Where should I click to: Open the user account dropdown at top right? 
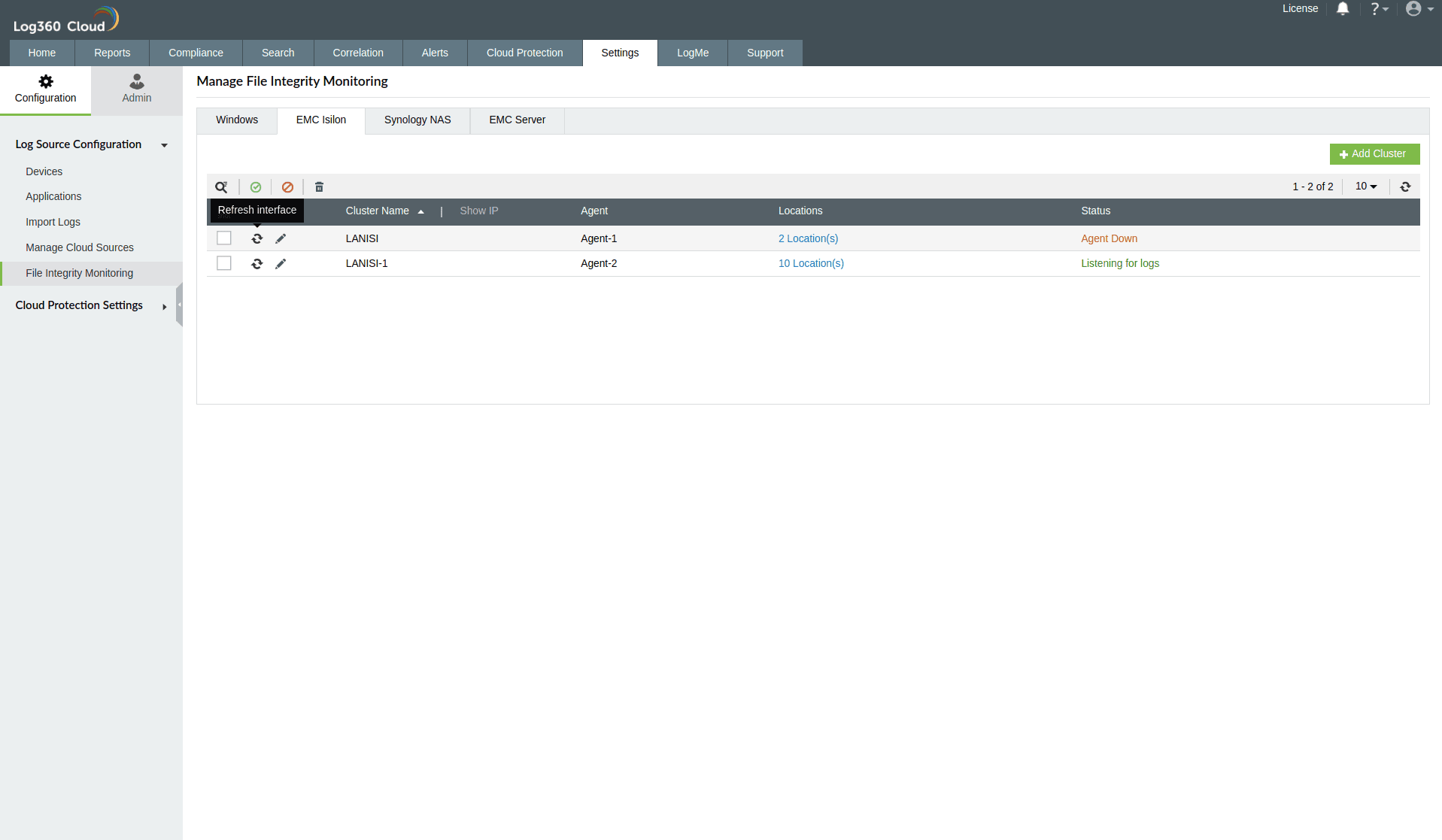(x=1417, y=9)
